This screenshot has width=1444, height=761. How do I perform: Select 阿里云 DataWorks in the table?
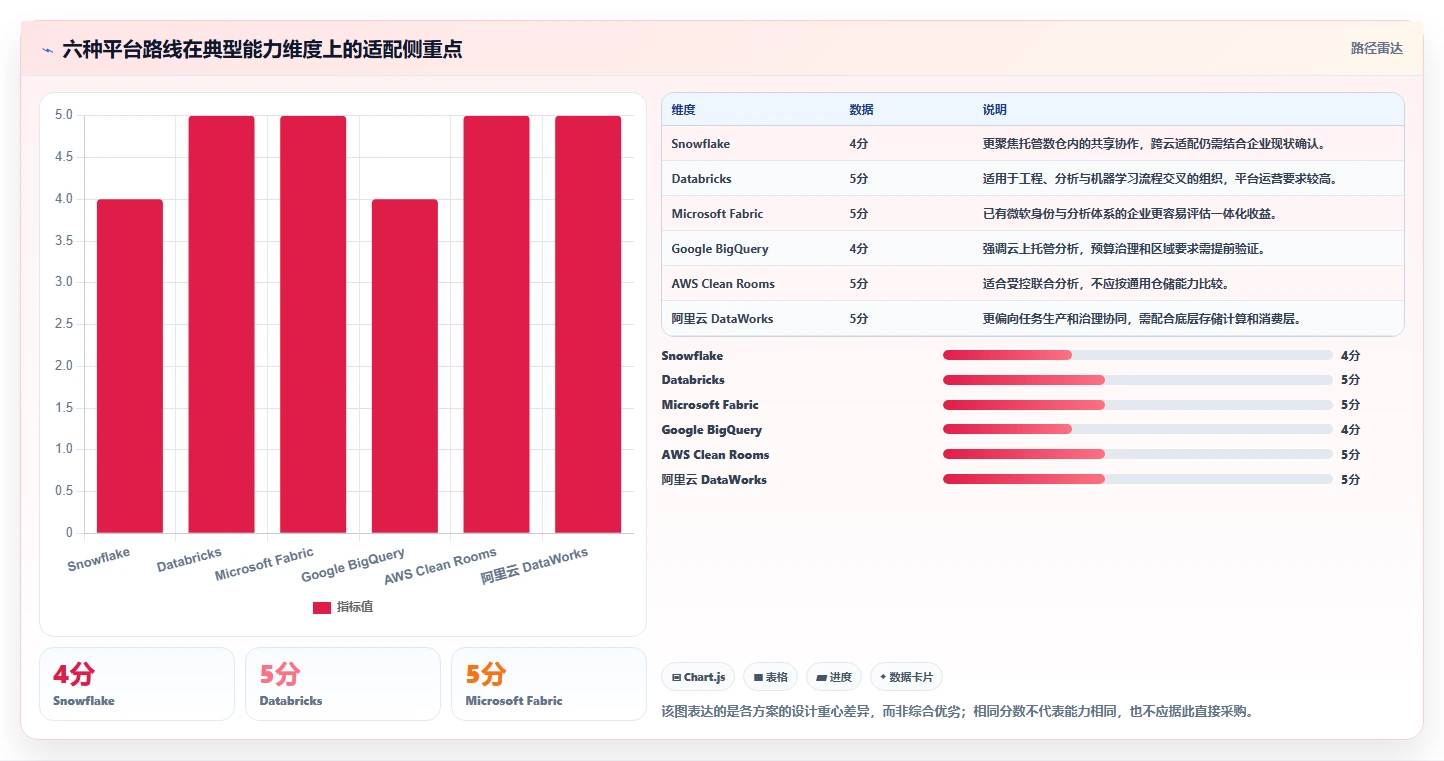point(722,319)
